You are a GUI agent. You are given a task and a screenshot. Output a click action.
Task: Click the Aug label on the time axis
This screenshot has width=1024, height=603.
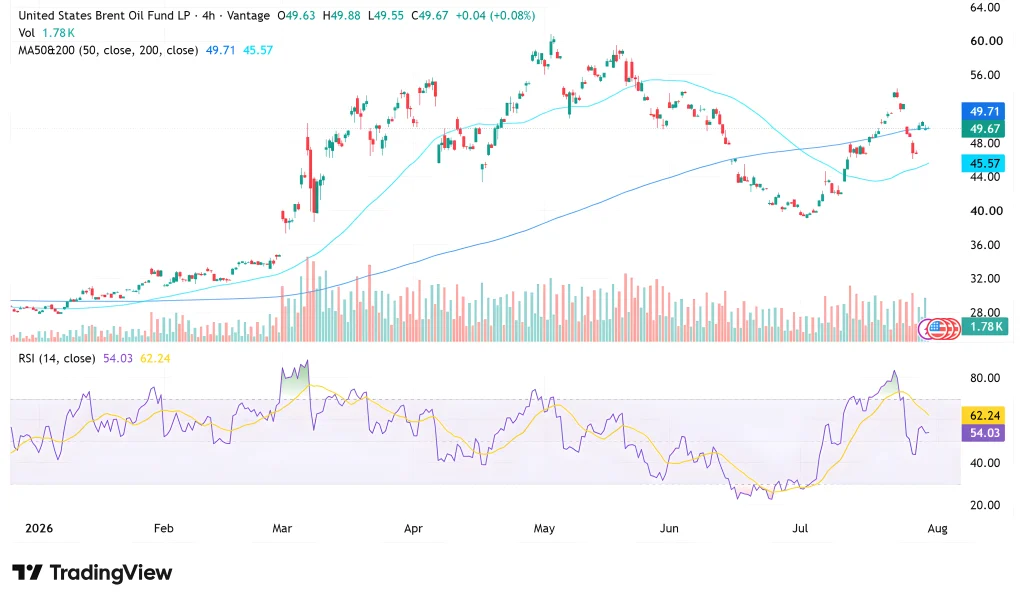(937, 529)
